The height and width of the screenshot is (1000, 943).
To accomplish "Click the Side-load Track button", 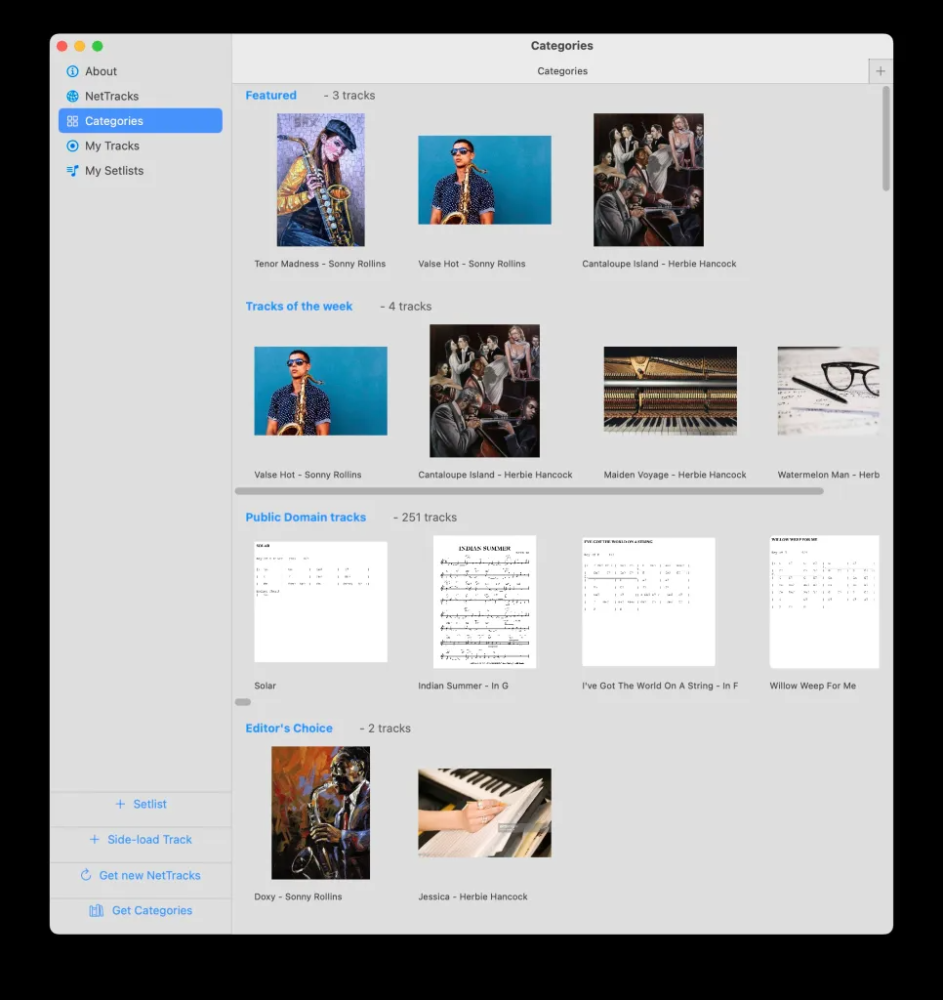I will 140,840.
